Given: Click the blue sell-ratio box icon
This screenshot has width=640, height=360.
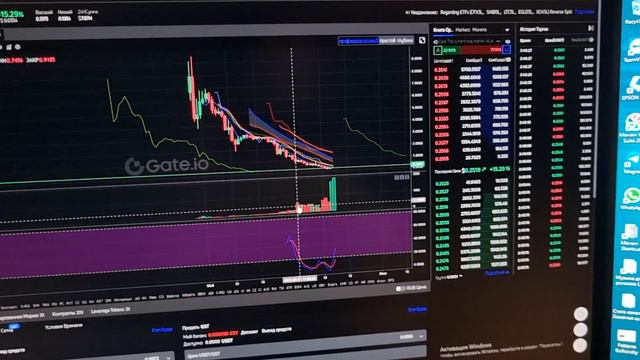Looking at the screenshot, I should 506,50.
